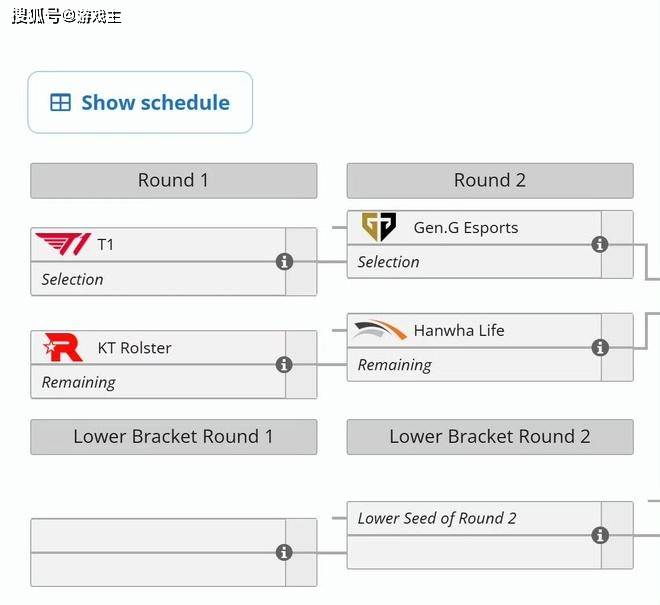This screenshot has height=605, width=660.
Task: Open the T1 vs Selection match info icon
Action: [284, 261]
